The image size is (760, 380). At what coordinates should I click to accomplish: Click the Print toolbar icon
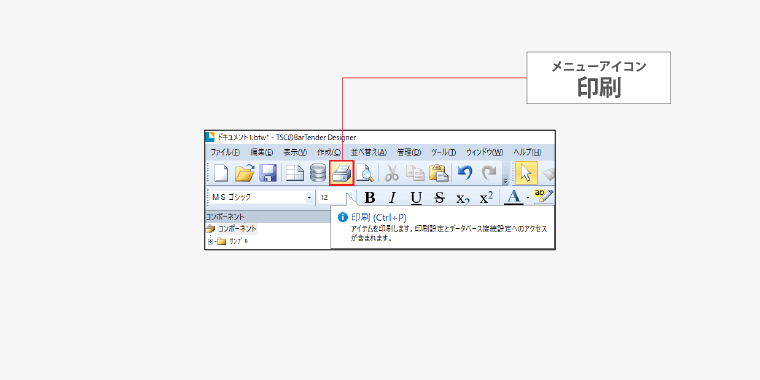pyautogui.click(x=341, y=173)
